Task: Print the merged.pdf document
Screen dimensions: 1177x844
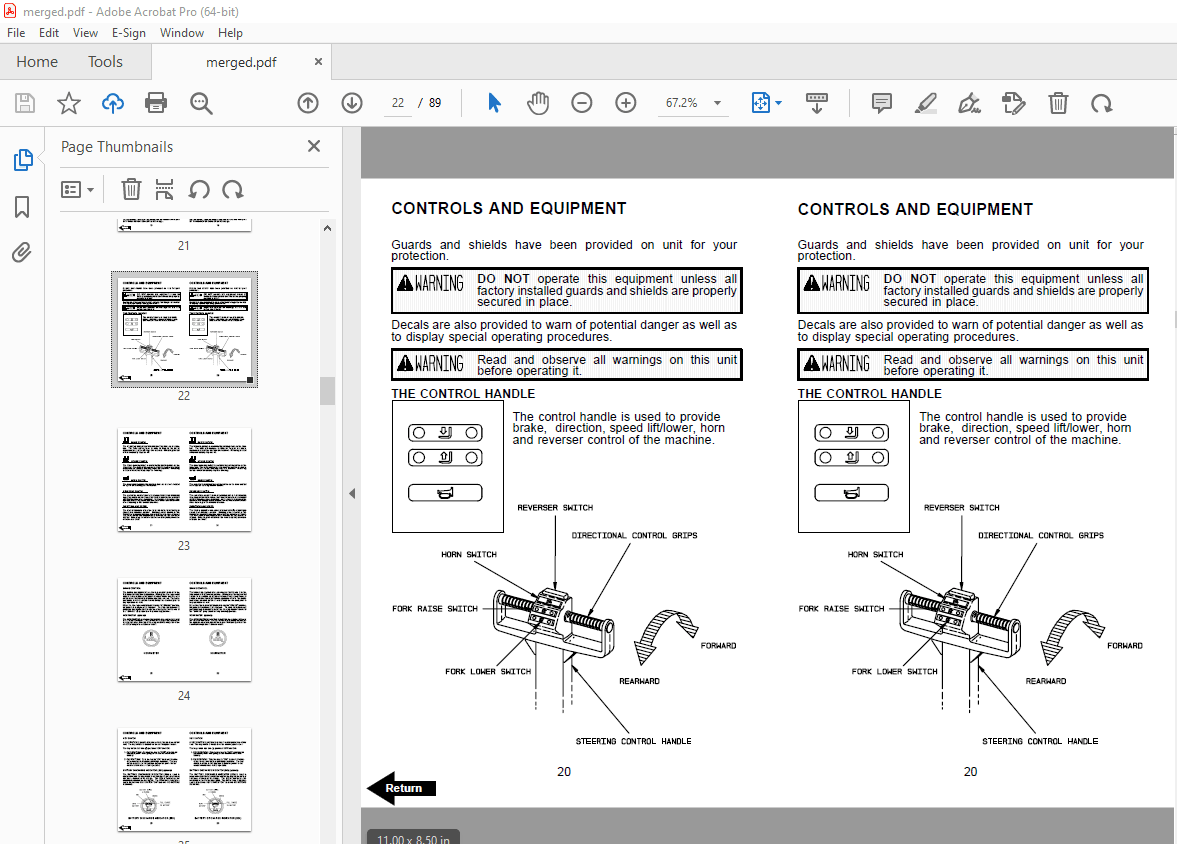Action: pyautogui.click(x=157, y=103)
